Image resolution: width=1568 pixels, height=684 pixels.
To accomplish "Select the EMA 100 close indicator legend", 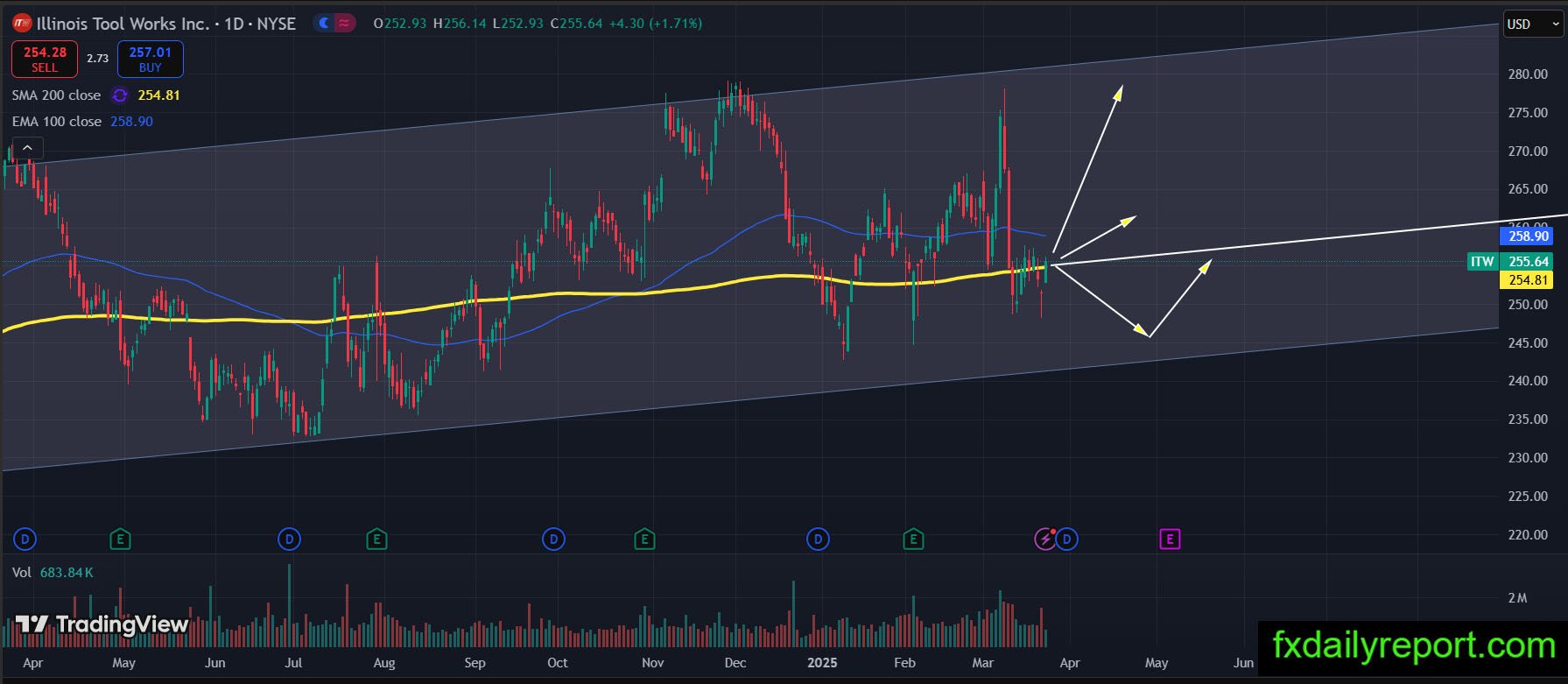I will (x=56, y=122).
